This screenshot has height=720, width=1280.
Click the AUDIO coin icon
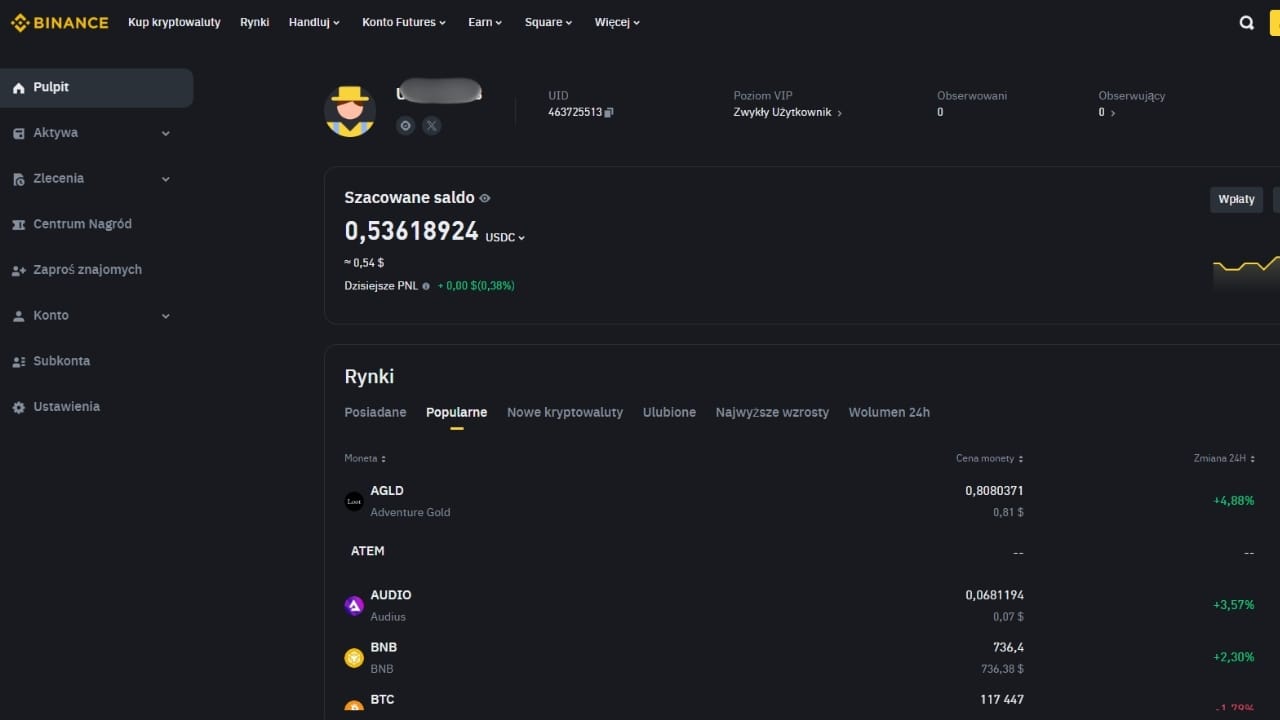click(x=354, y=605)
